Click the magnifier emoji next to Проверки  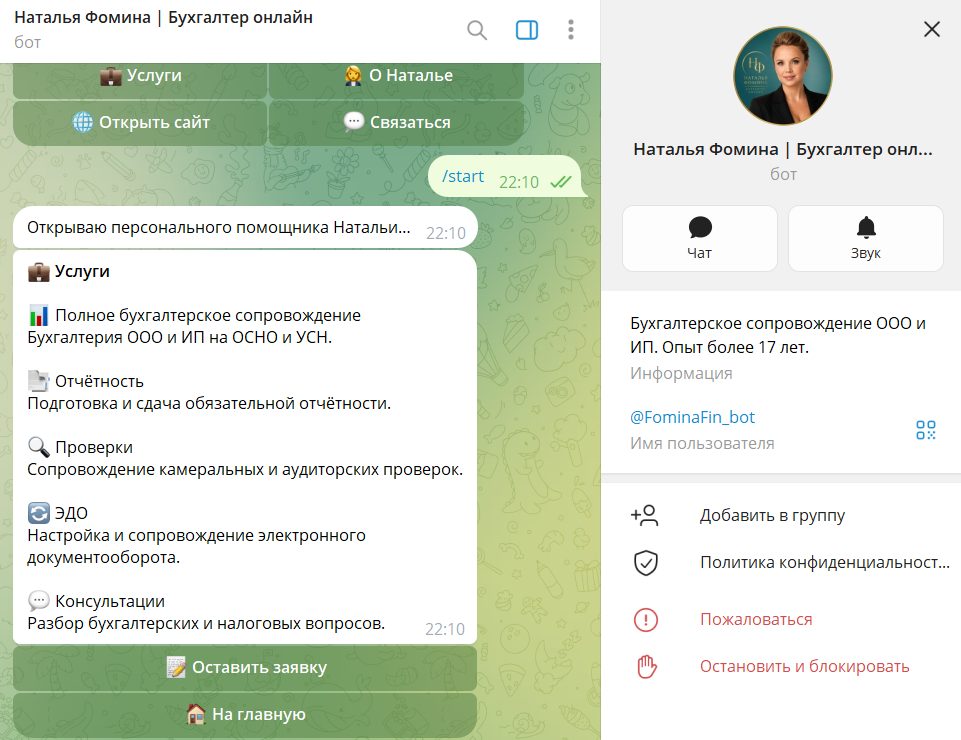tap(39, 448)
